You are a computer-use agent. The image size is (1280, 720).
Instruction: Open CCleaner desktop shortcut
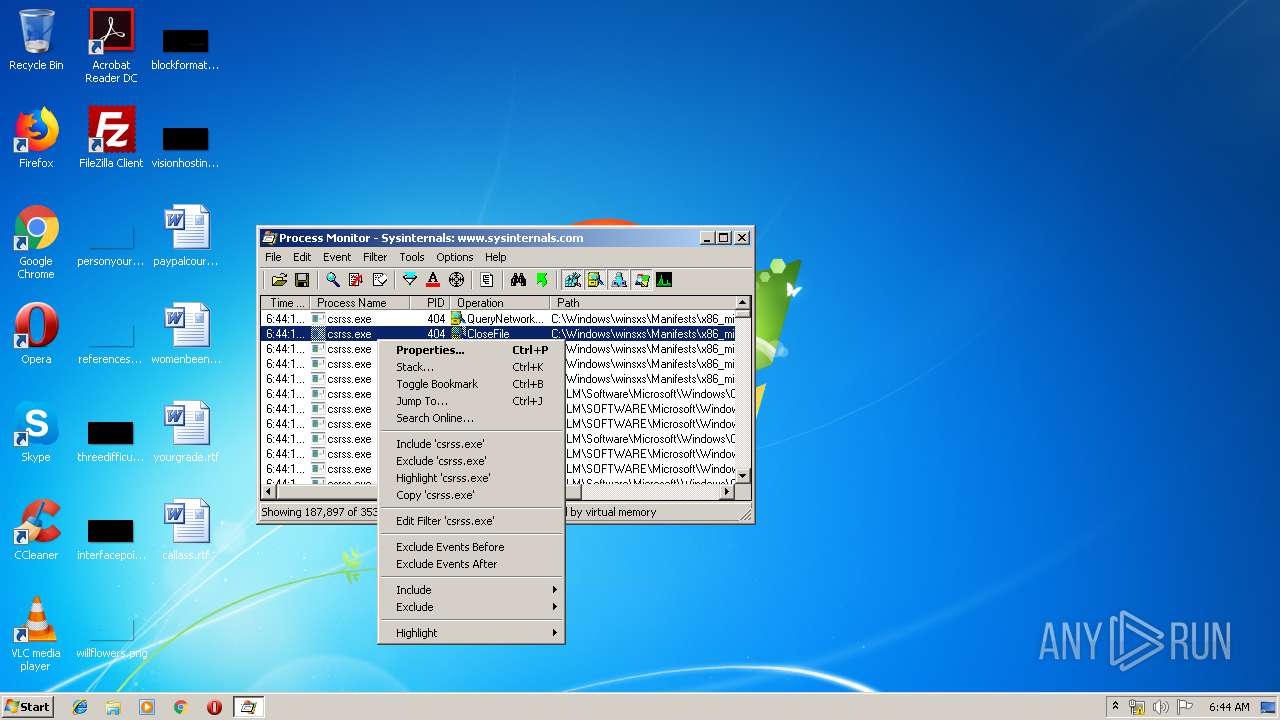tap(36, 530)
